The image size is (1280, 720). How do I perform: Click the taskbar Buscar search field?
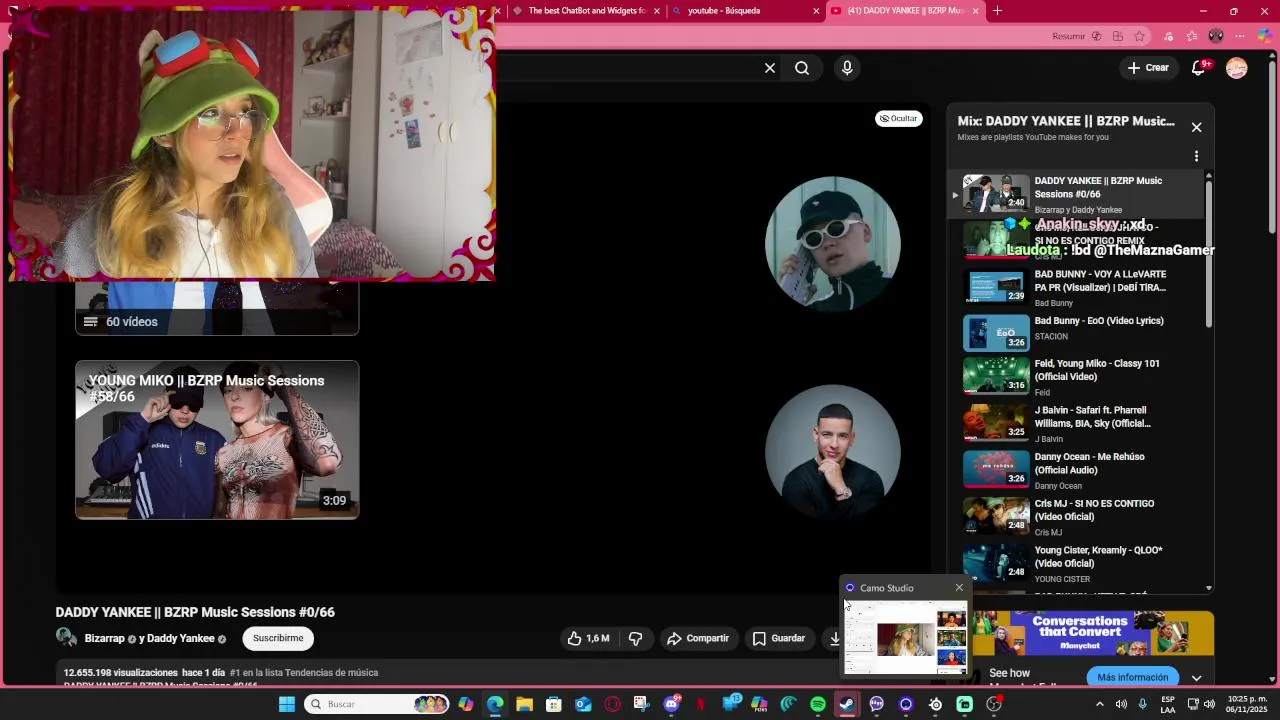point(376,704)
